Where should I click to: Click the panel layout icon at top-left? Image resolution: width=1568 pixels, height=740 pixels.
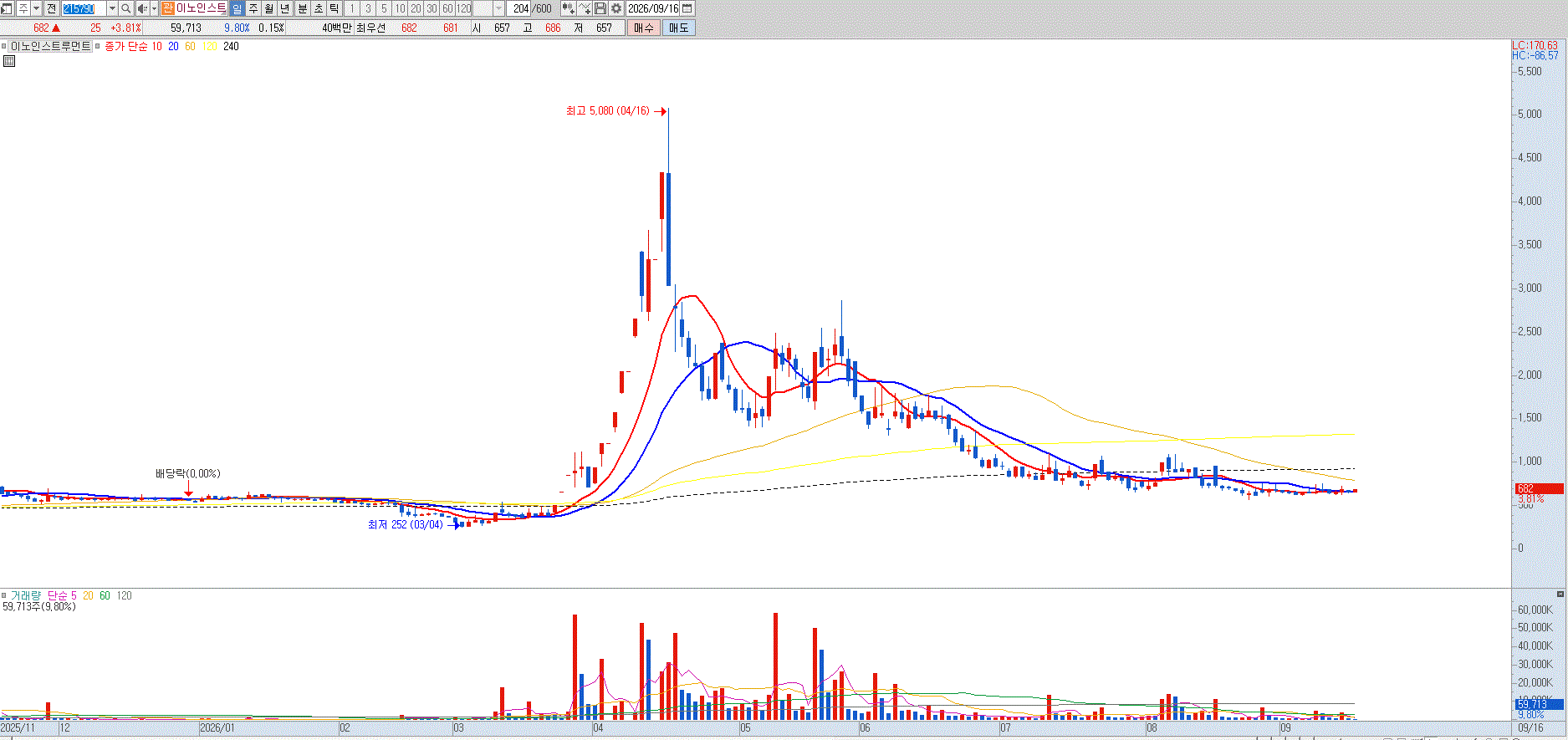(8, 8)
